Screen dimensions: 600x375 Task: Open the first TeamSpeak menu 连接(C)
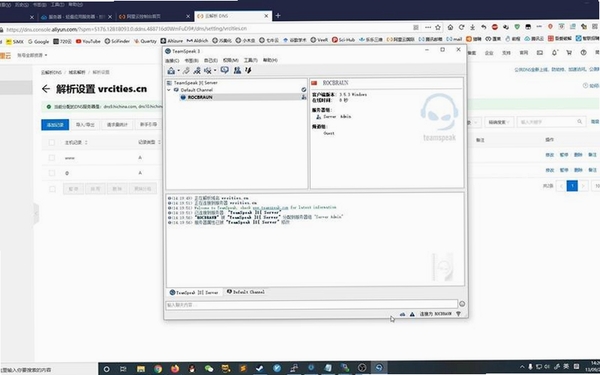point(172,60)
